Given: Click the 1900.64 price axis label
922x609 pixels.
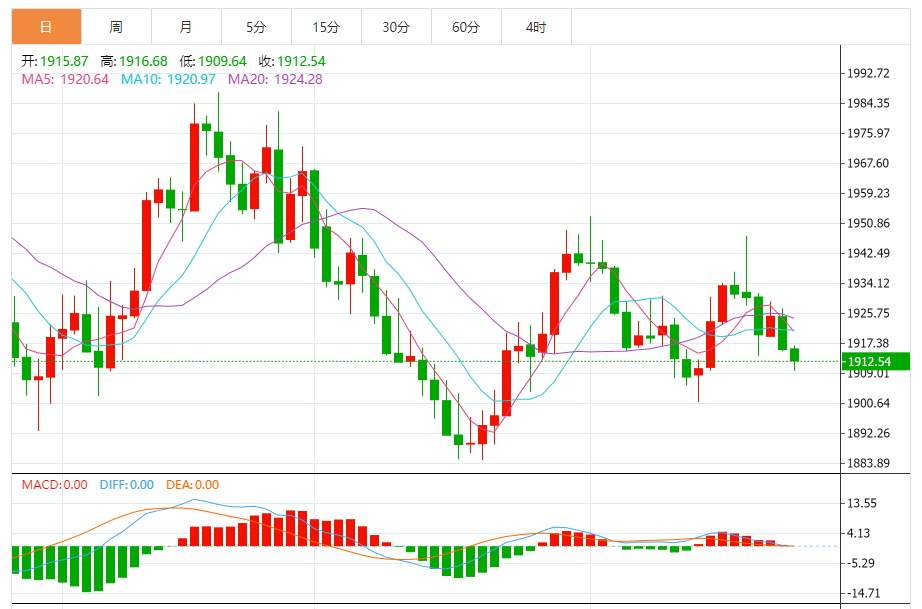Looking at the screenshot, I should (x=868, y=403).
